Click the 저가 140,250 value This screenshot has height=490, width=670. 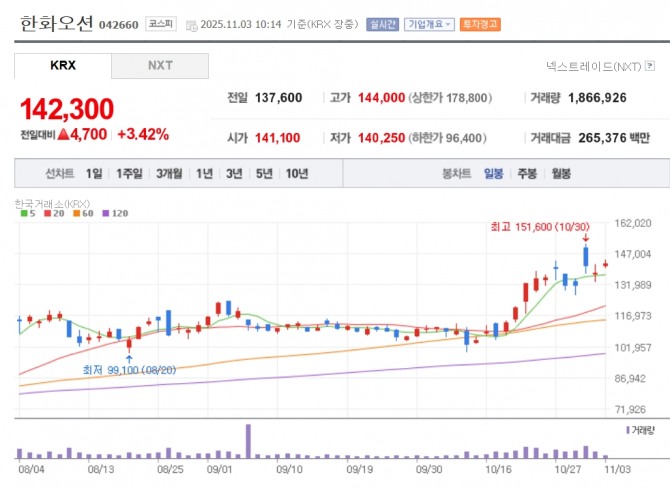point(381,138)
